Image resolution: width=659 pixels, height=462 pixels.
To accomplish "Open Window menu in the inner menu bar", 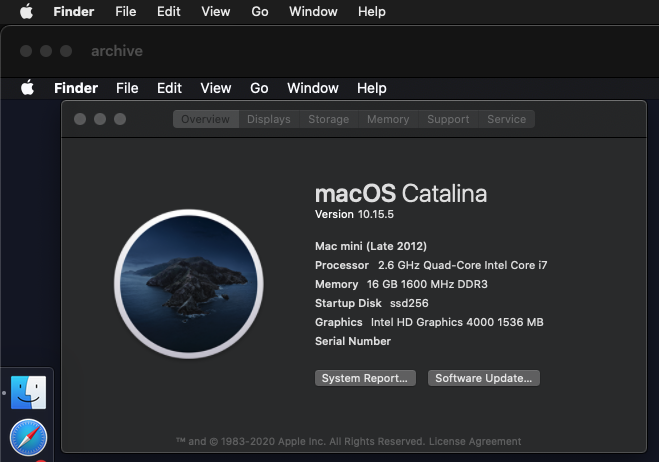I will click(313, 88).
